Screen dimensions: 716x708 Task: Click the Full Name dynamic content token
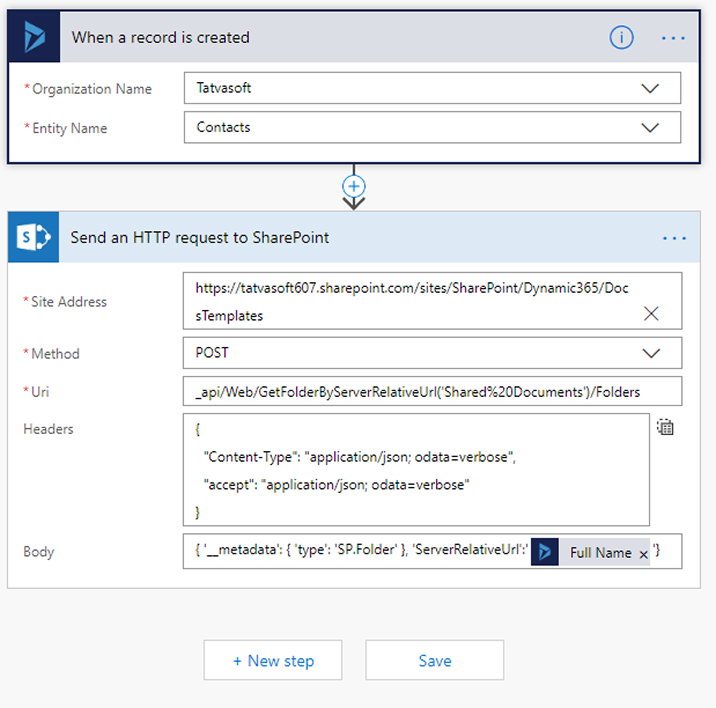(x=590, y=552)
